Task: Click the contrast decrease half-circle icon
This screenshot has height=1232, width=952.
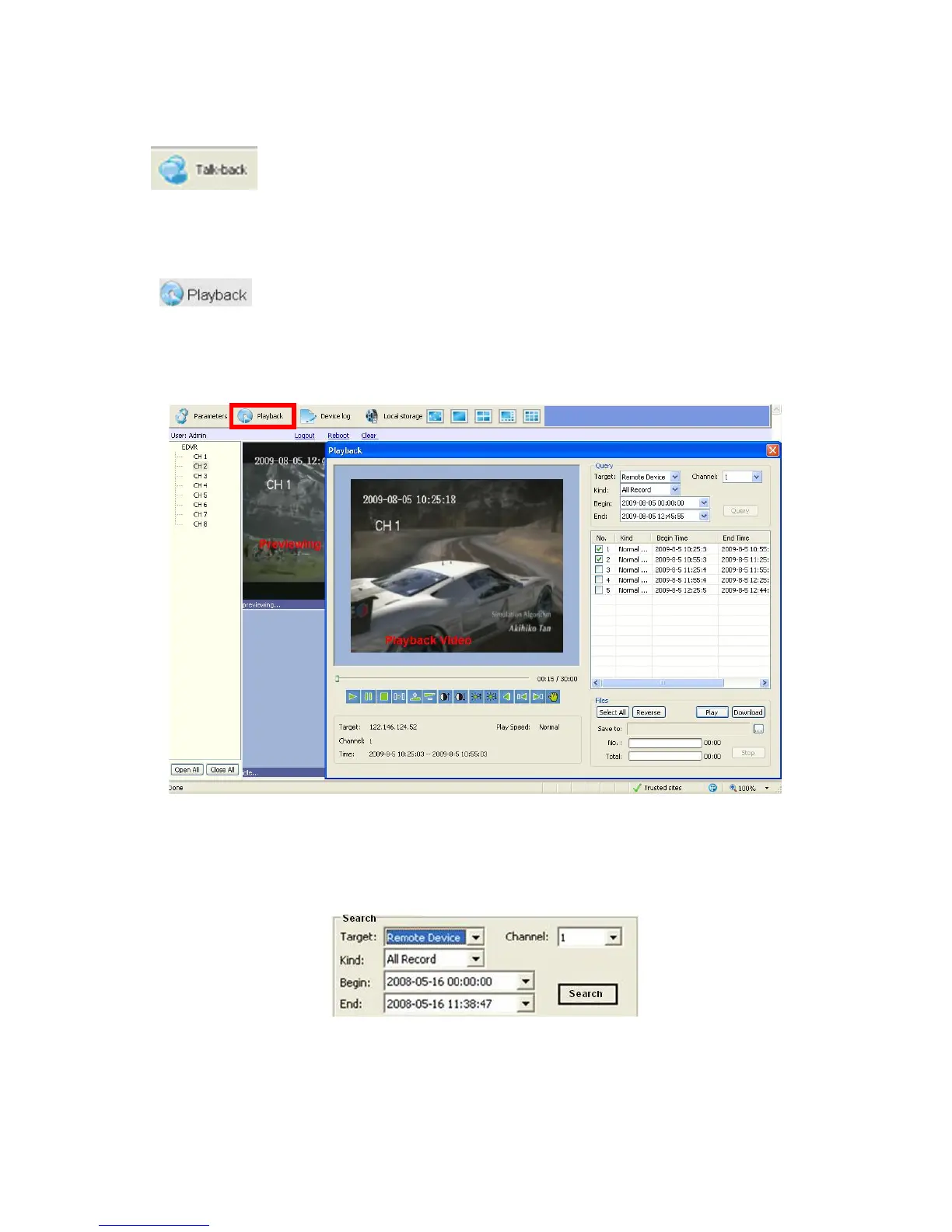Action: pyautogui.click(x=460, y=697)
